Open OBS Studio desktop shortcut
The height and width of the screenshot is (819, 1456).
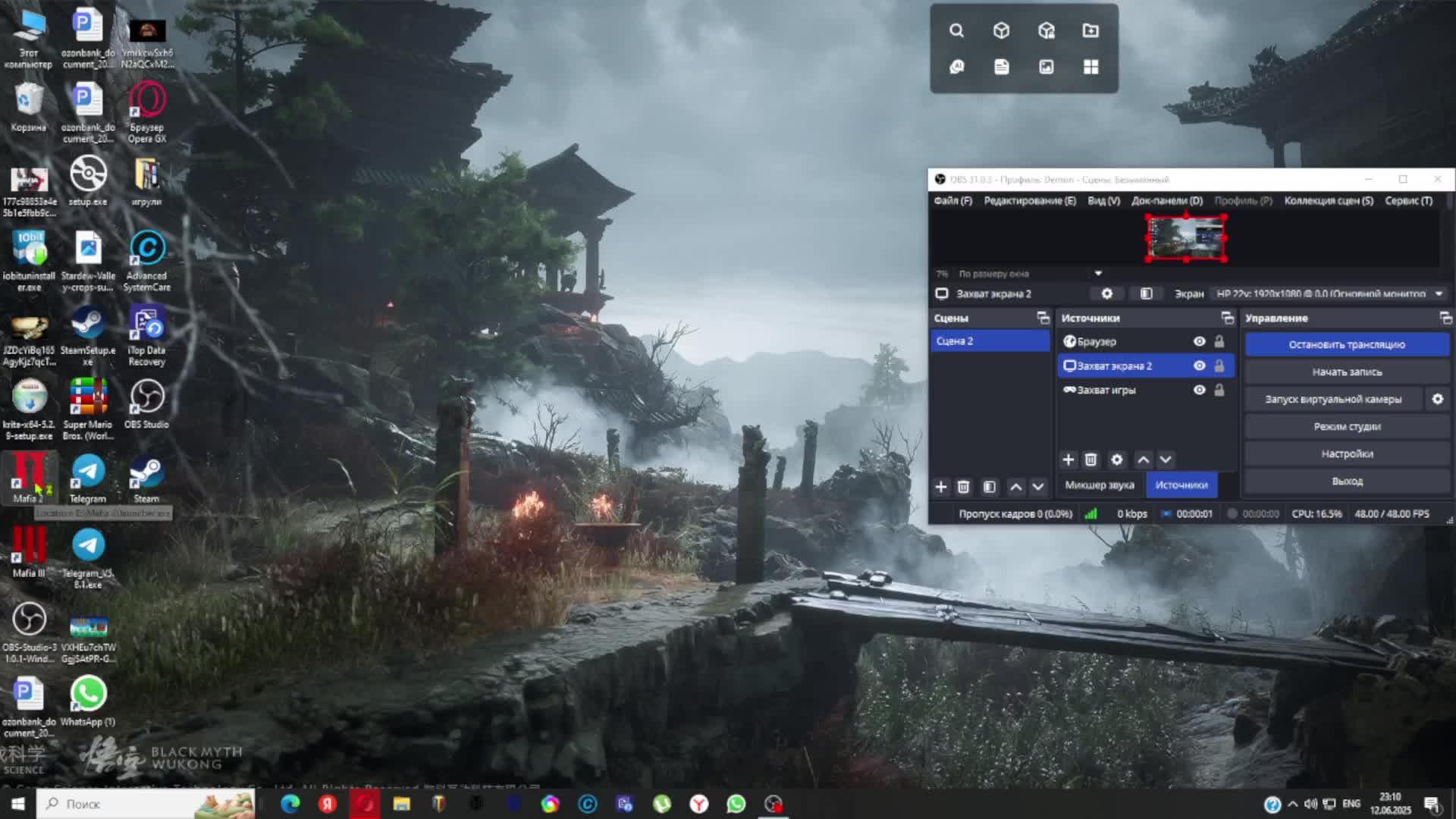(x=146, y=404)
